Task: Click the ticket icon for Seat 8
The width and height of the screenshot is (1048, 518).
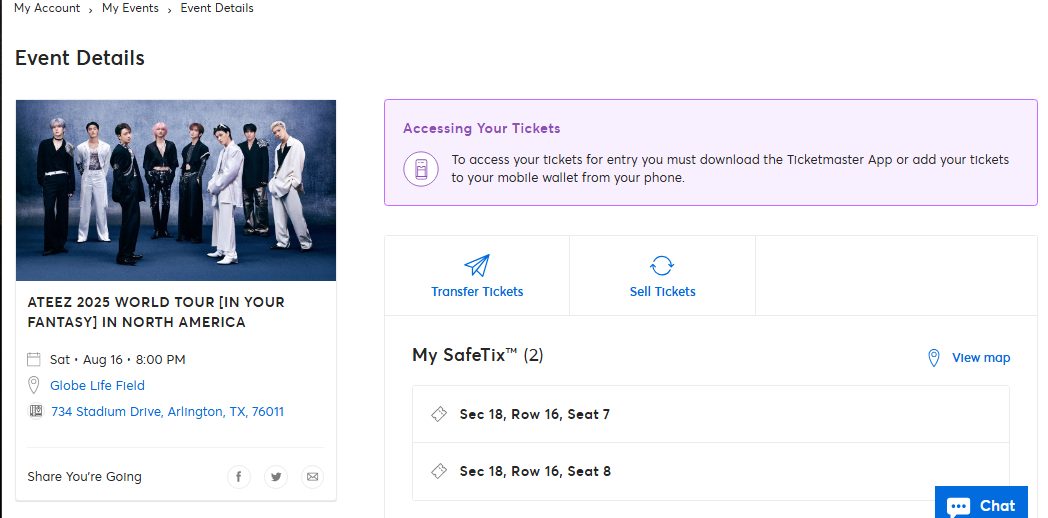Action: pos(438,471)
